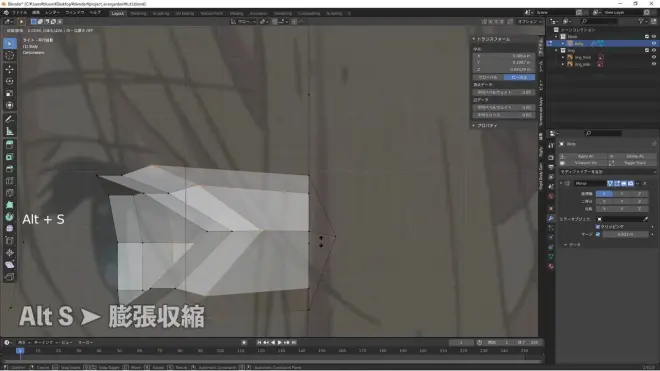Collapse the Transform panel in sidebar

pos(474,39)
